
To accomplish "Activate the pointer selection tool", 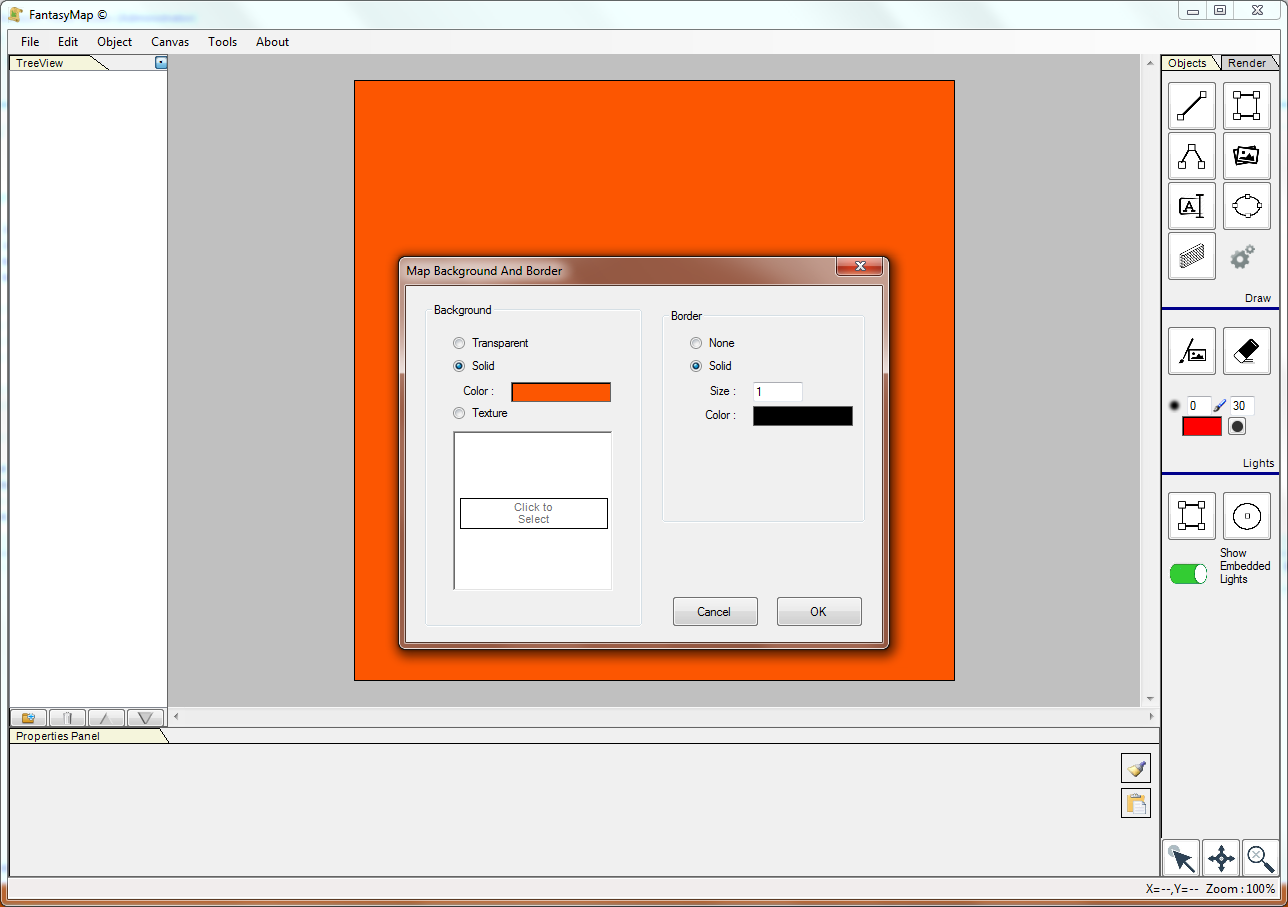I will [1181, 858].
